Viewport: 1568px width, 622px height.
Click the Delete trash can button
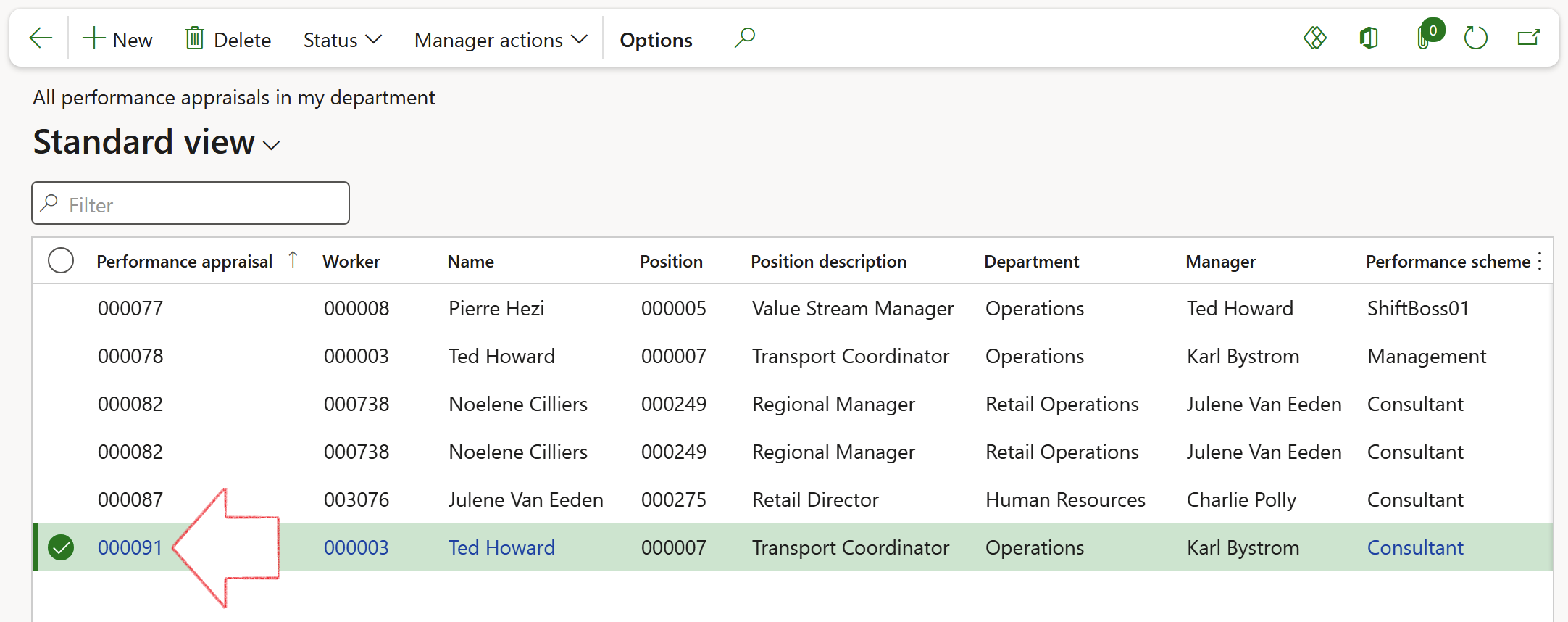(x=228, y=39)
